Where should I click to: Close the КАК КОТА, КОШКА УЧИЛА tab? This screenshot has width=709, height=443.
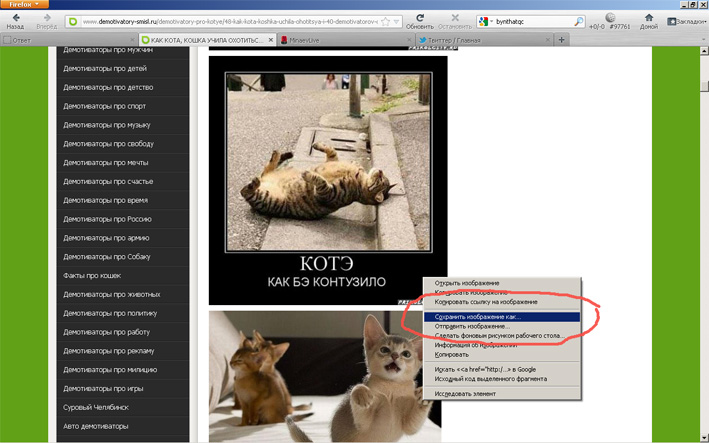[270, 40]
